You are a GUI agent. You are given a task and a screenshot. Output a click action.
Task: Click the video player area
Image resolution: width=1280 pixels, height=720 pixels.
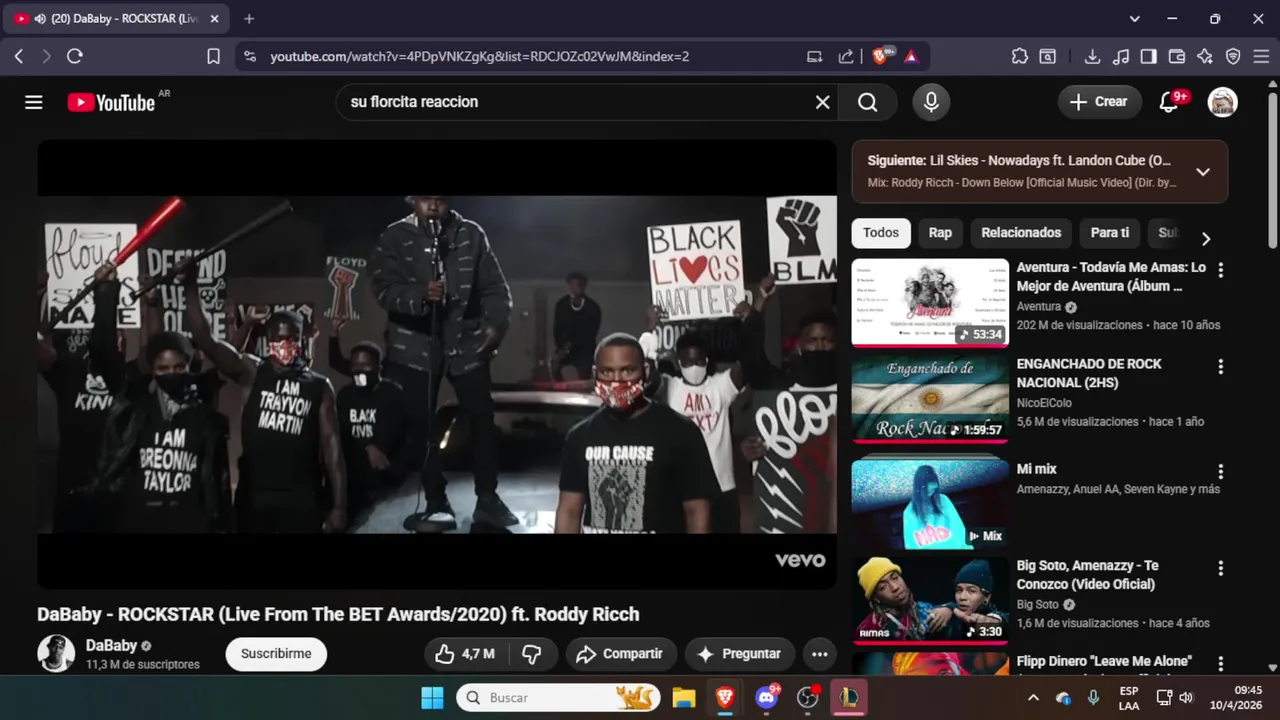click(437, 364)
